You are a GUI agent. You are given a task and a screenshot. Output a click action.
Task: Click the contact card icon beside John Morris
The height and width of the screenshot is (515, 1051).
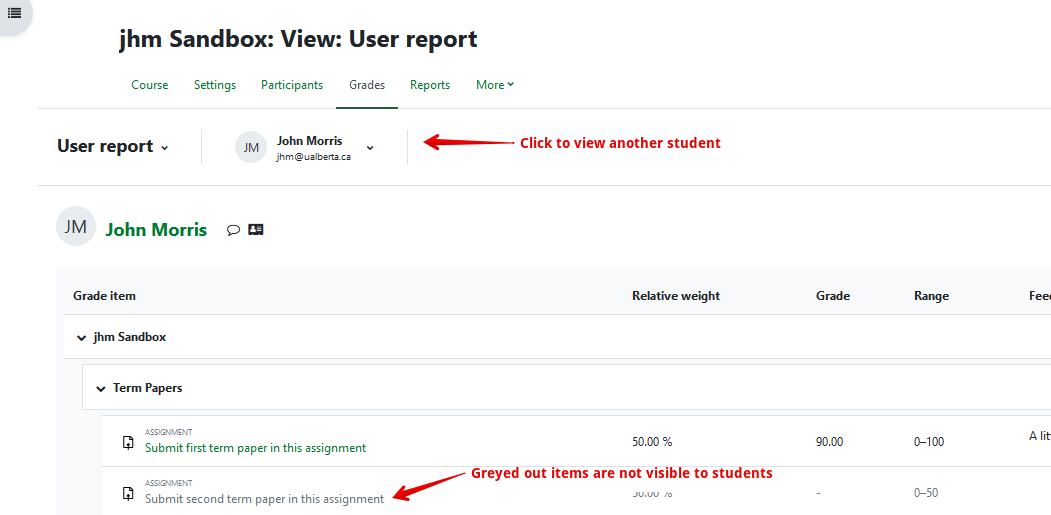pyautogui.click(x=256, y=230)
